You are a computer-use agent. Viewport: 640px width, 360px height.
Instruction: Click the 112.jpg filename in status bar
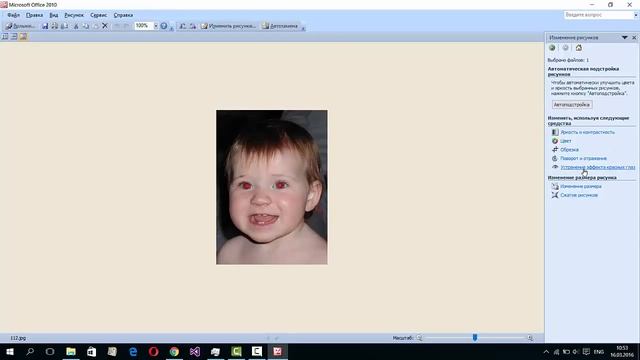pyautogui.click(x=18, y=338)
